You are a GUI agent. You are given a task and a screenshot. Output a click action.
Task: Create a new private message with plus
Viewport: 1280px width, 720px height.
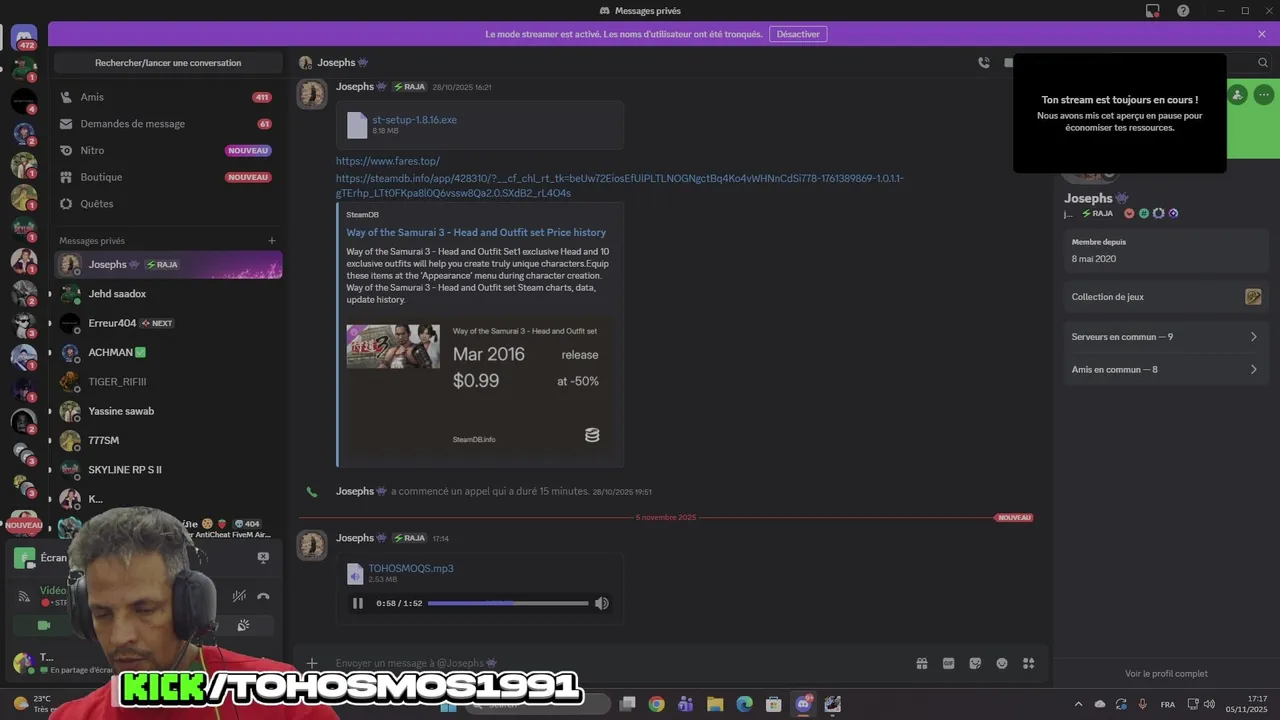point(271,241)
